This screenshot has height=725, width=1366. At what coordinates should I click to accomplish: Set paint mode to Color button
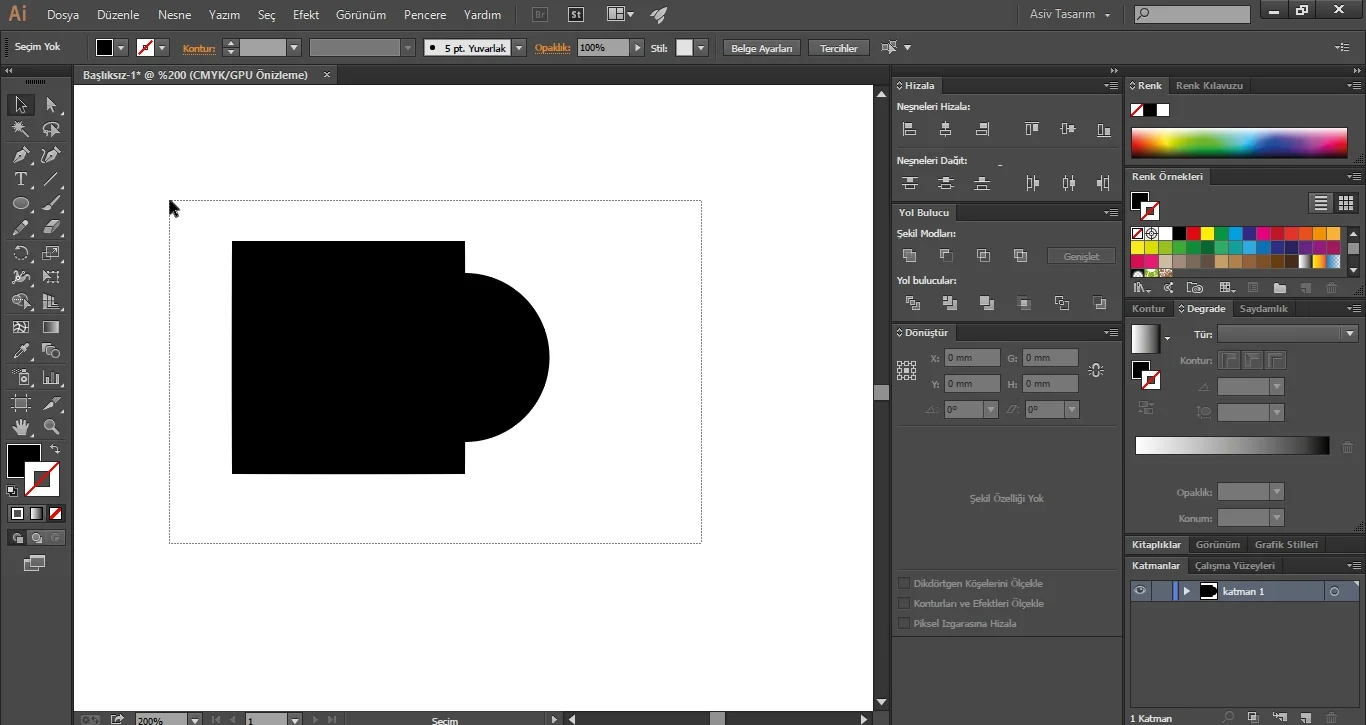17,513
